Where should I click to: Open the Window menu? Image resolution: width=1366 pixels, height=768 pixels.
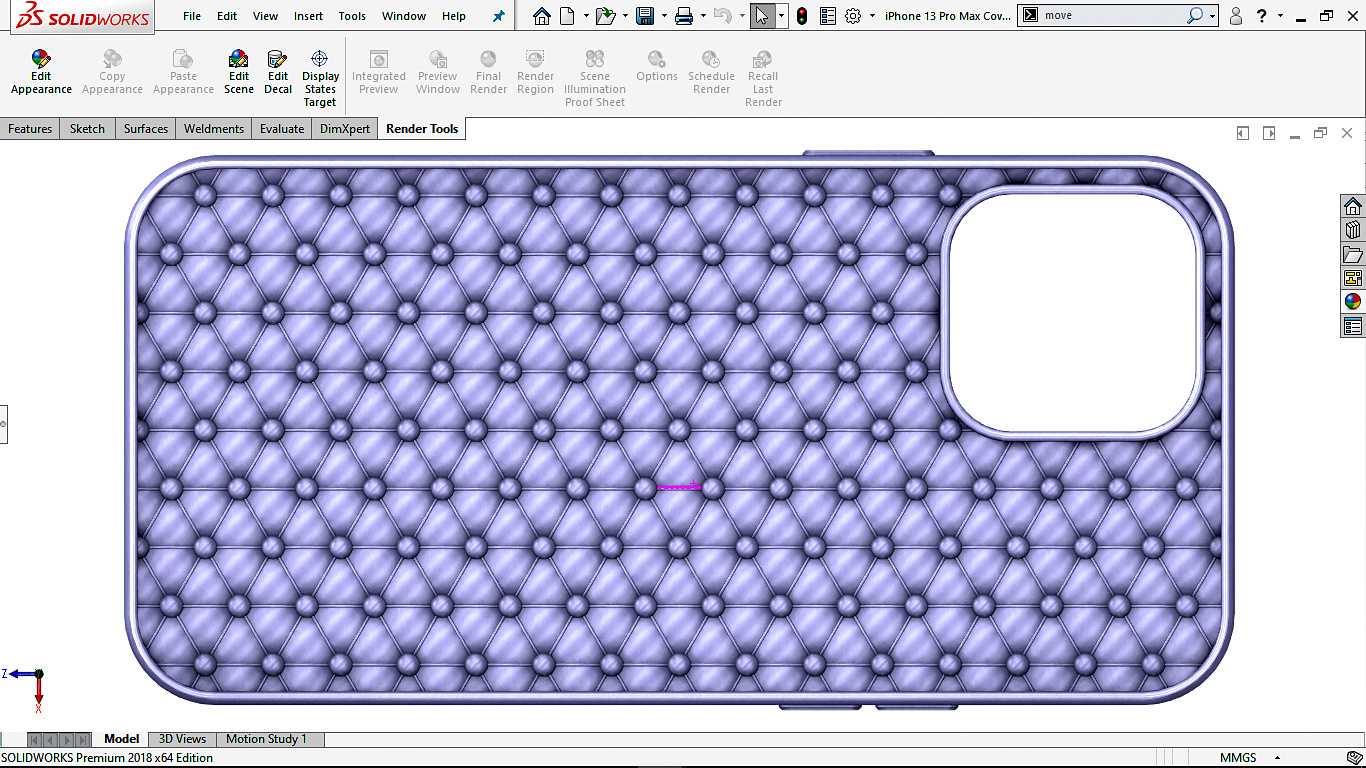pyautogui.click(x=404, y=16)
